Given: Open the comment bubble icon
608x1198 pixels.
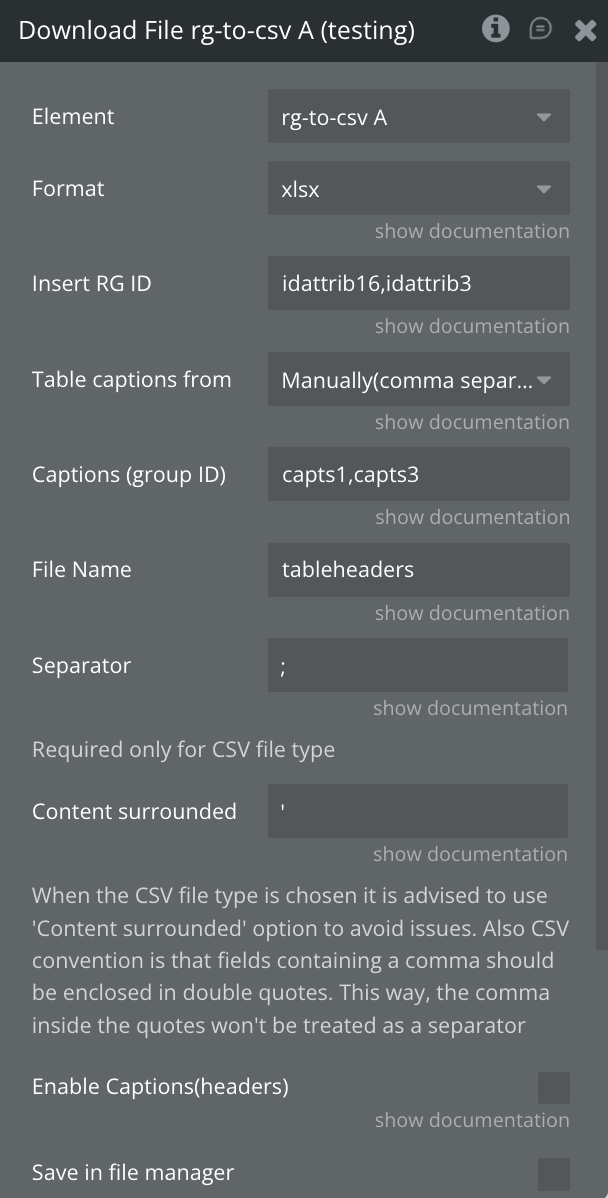Looking at the screenshot, I should click(x=540, y=29).
